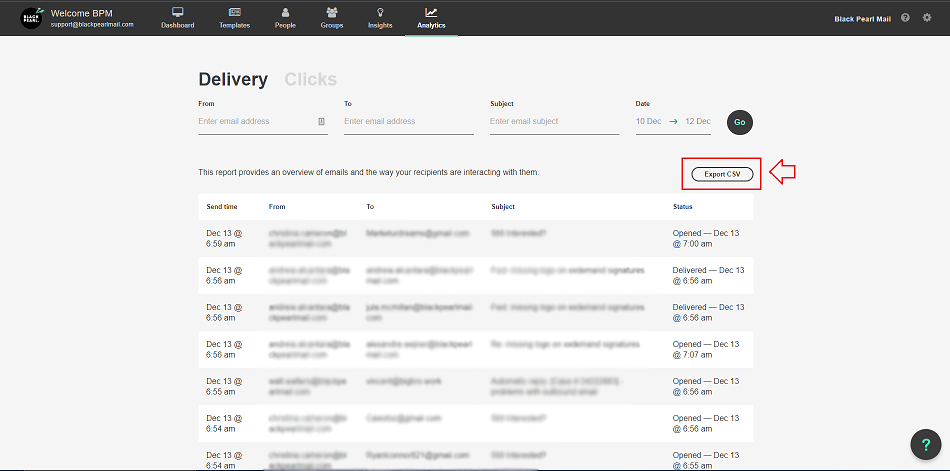Open the People section
The image size is (950, 471).
pos(285,18)
